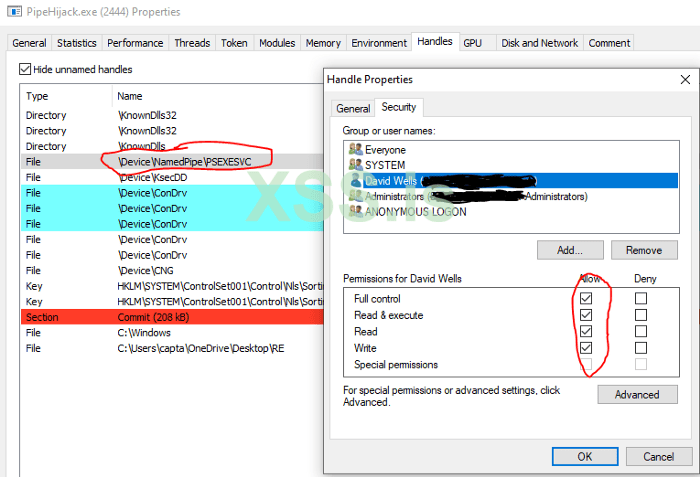Click the Cancel button

(658, 456)
